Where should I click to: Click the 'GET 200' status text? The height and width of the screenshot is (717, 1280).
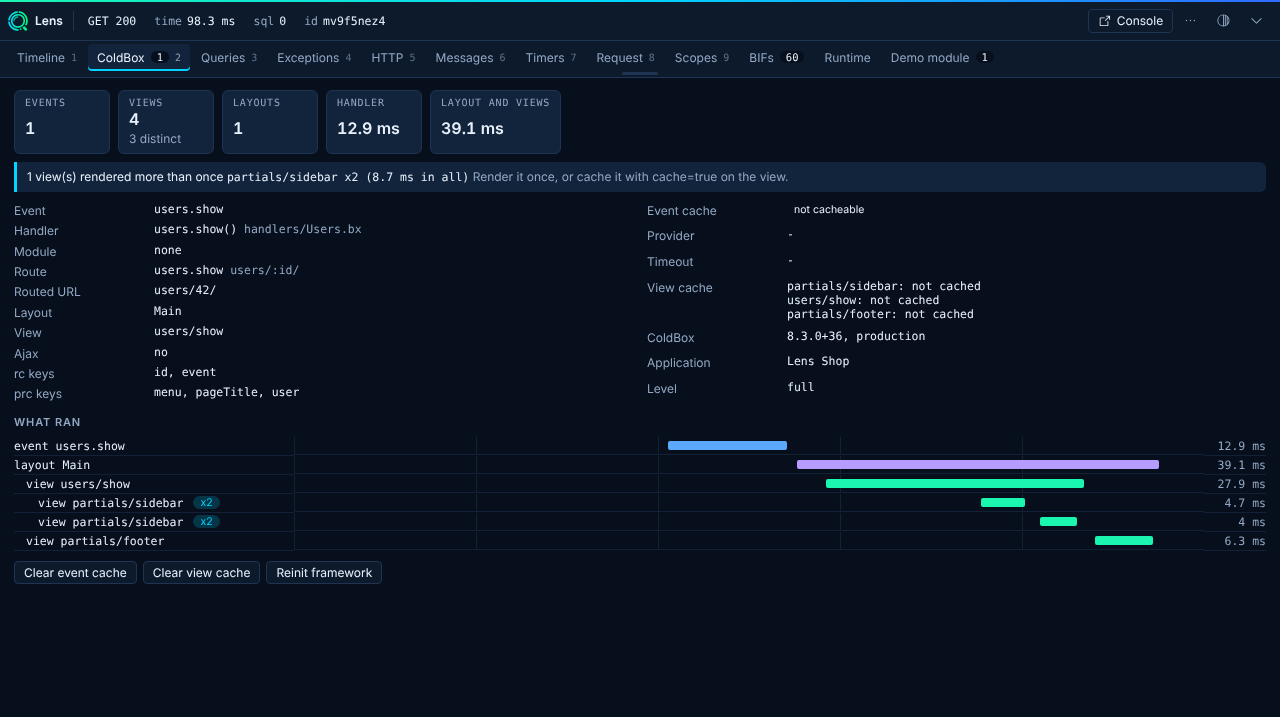point(112,21)
